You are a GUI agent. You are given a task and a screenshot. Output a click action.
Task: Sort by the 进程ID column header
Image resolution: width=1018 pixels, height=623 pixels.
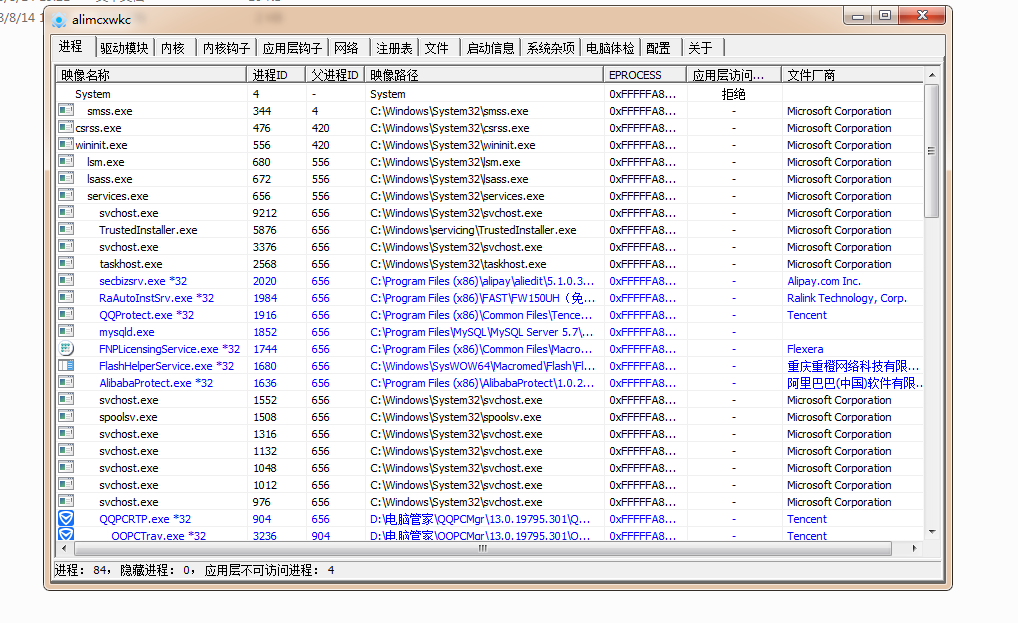[x=276, y=75]
